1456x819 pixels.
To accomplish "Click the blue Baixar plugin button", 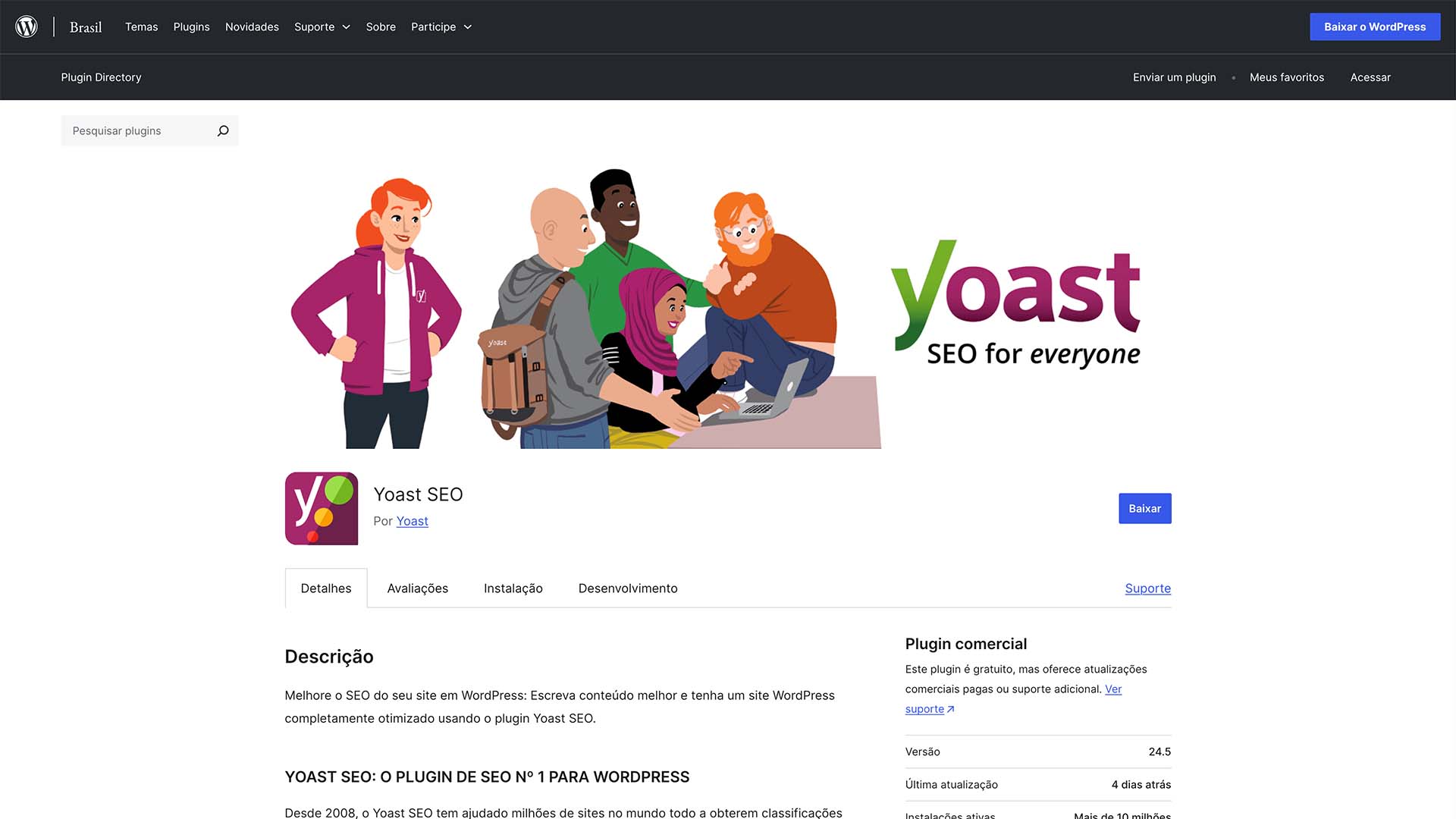I will tap(1144, 508).
